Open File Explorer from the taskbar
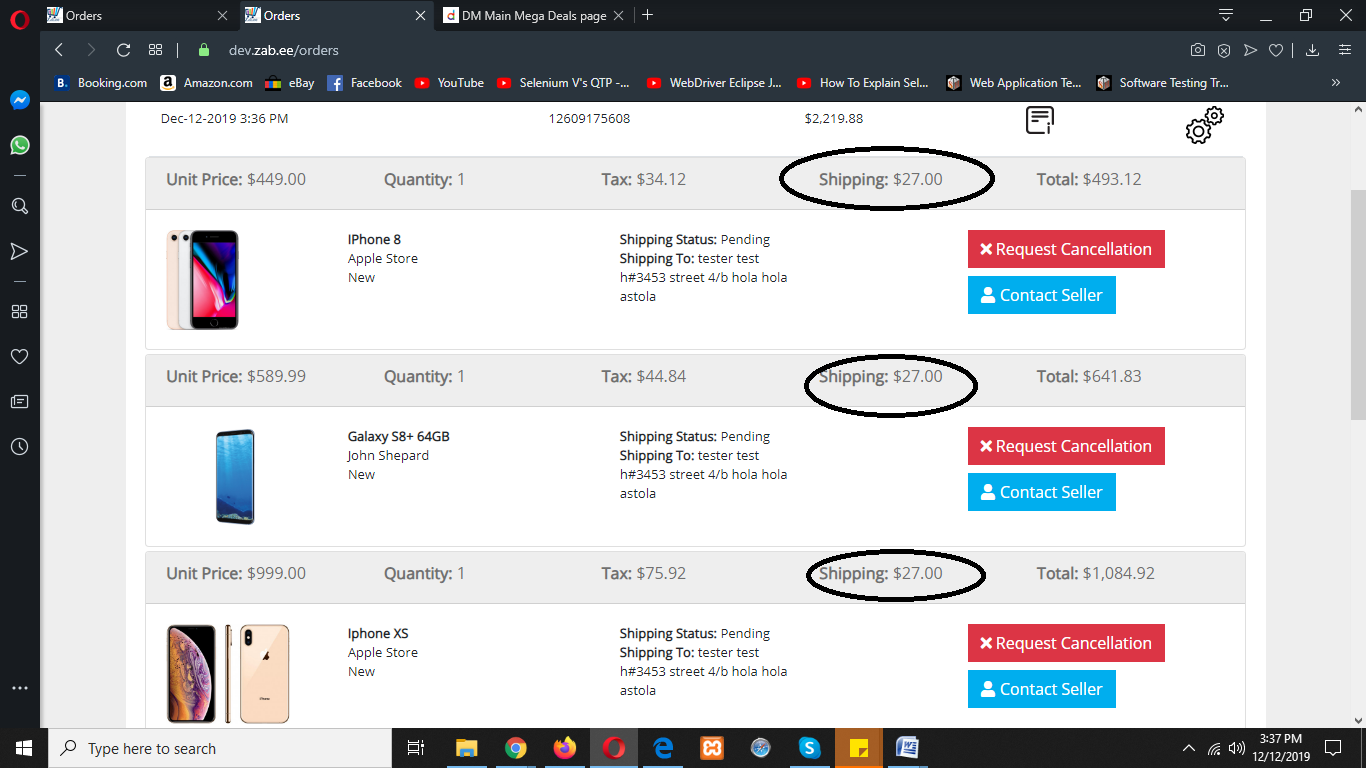This screenshot has height=768, width=1366. click(466, 748)
